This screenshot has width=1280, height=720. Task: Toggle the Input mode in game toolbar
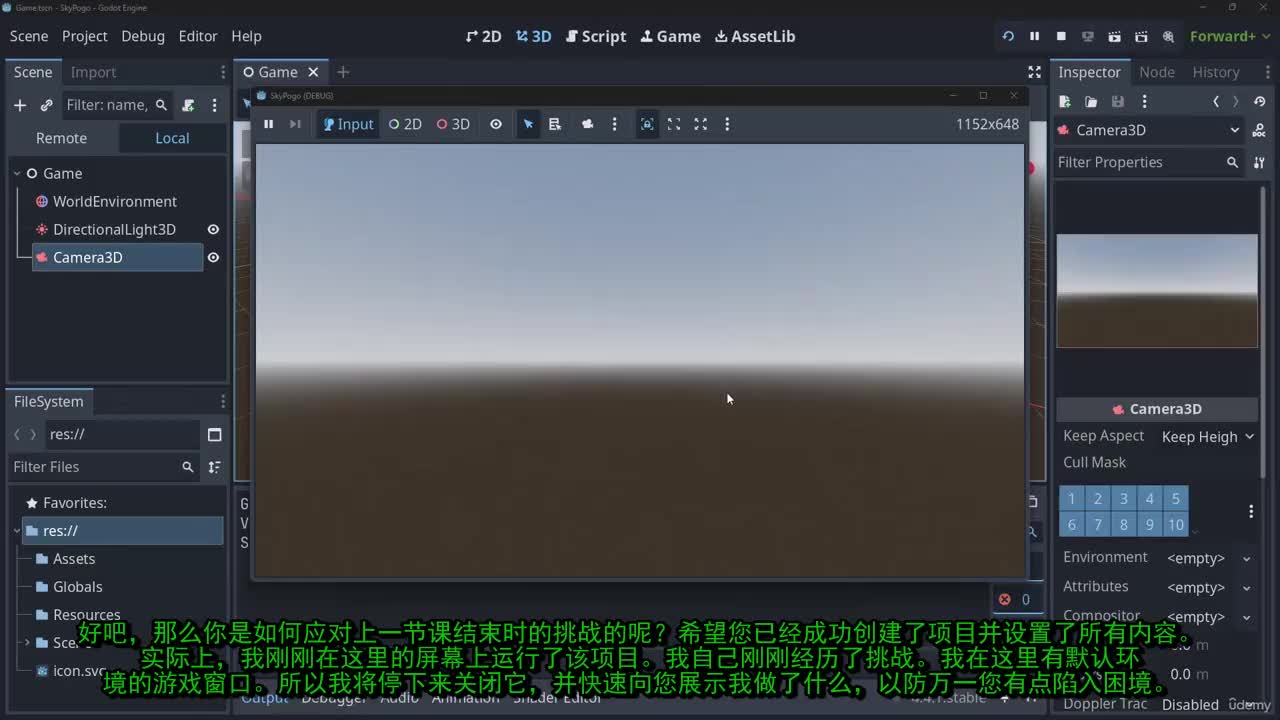[x=348, y=124]
